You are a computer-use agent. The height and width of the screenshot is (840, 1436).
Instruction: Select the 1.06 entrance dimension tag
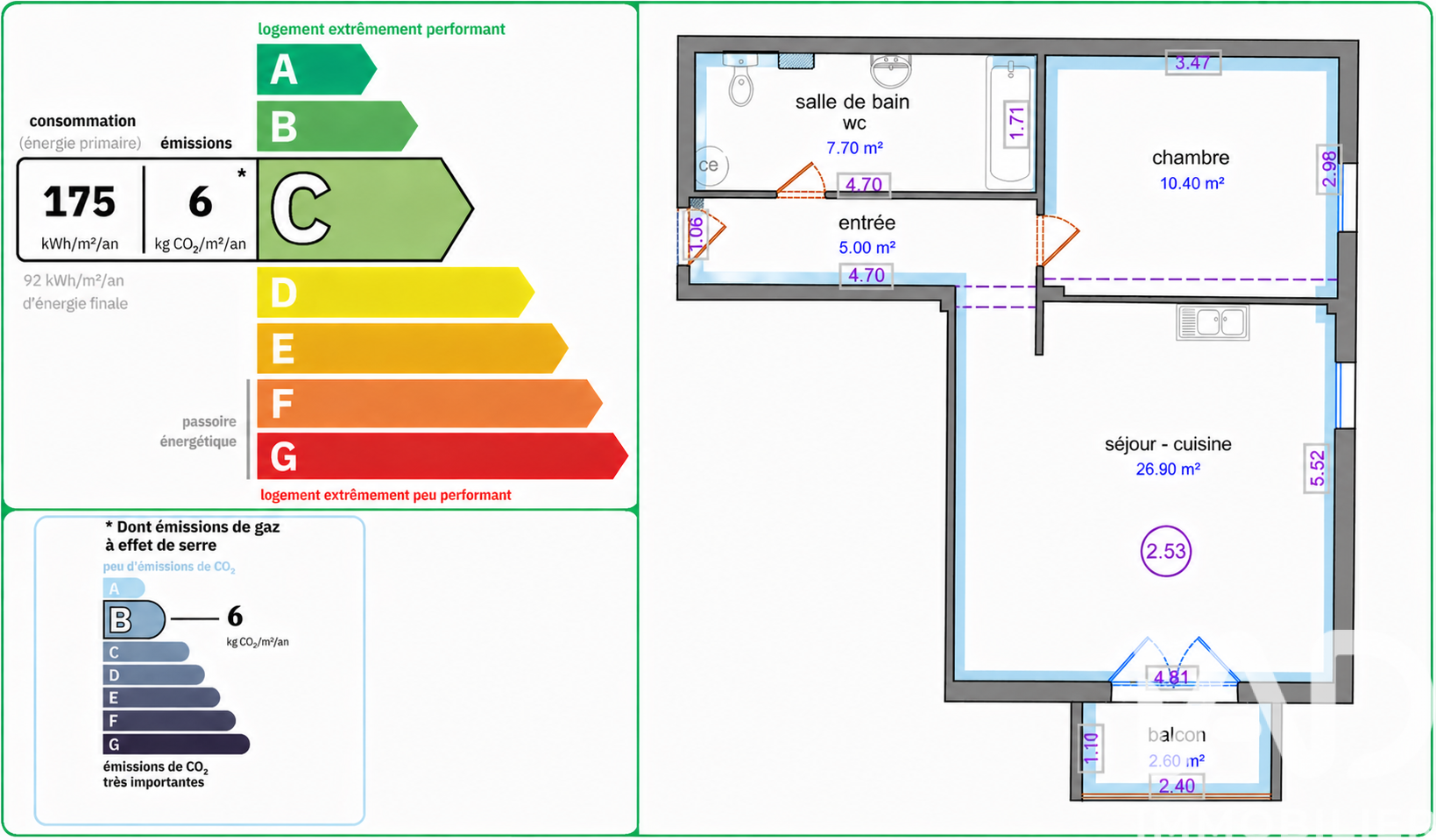[697, 235]
